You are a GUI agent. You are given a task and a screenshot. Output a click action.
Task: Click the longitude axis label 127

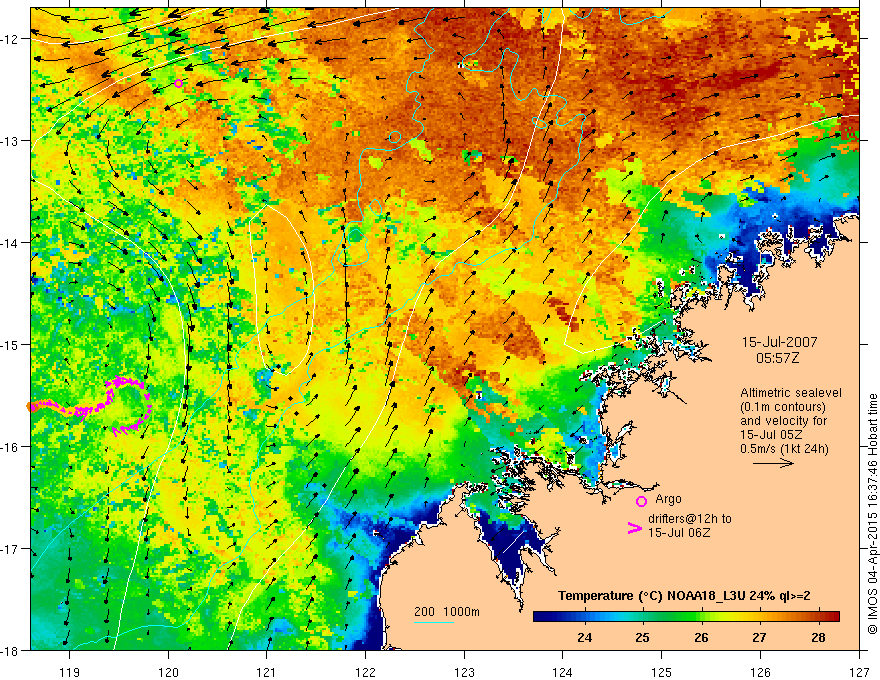(x=859, y=672)
